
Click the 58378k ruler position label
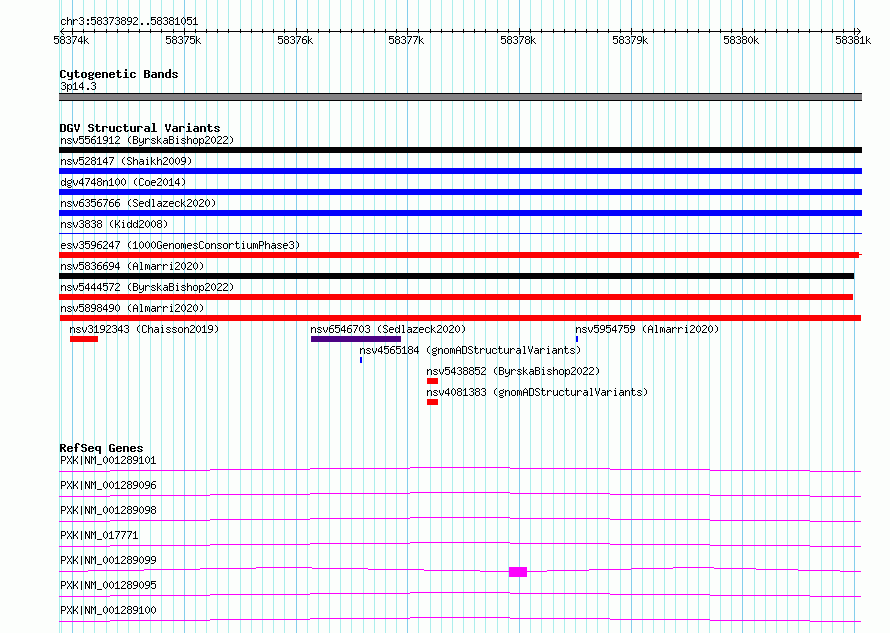518,40
